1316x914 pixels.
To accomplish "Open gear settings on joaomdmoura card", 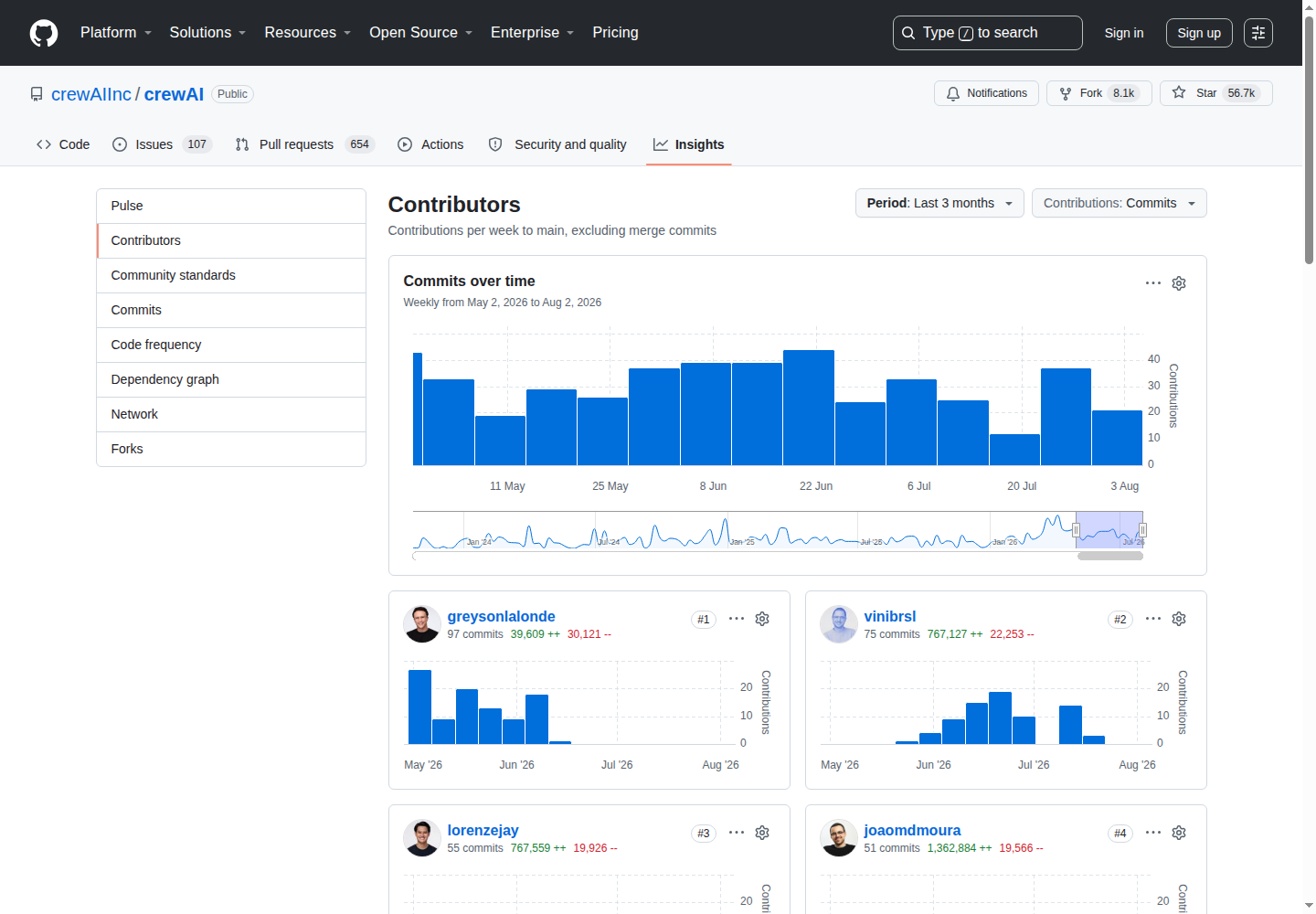I will click(1179, 833).
